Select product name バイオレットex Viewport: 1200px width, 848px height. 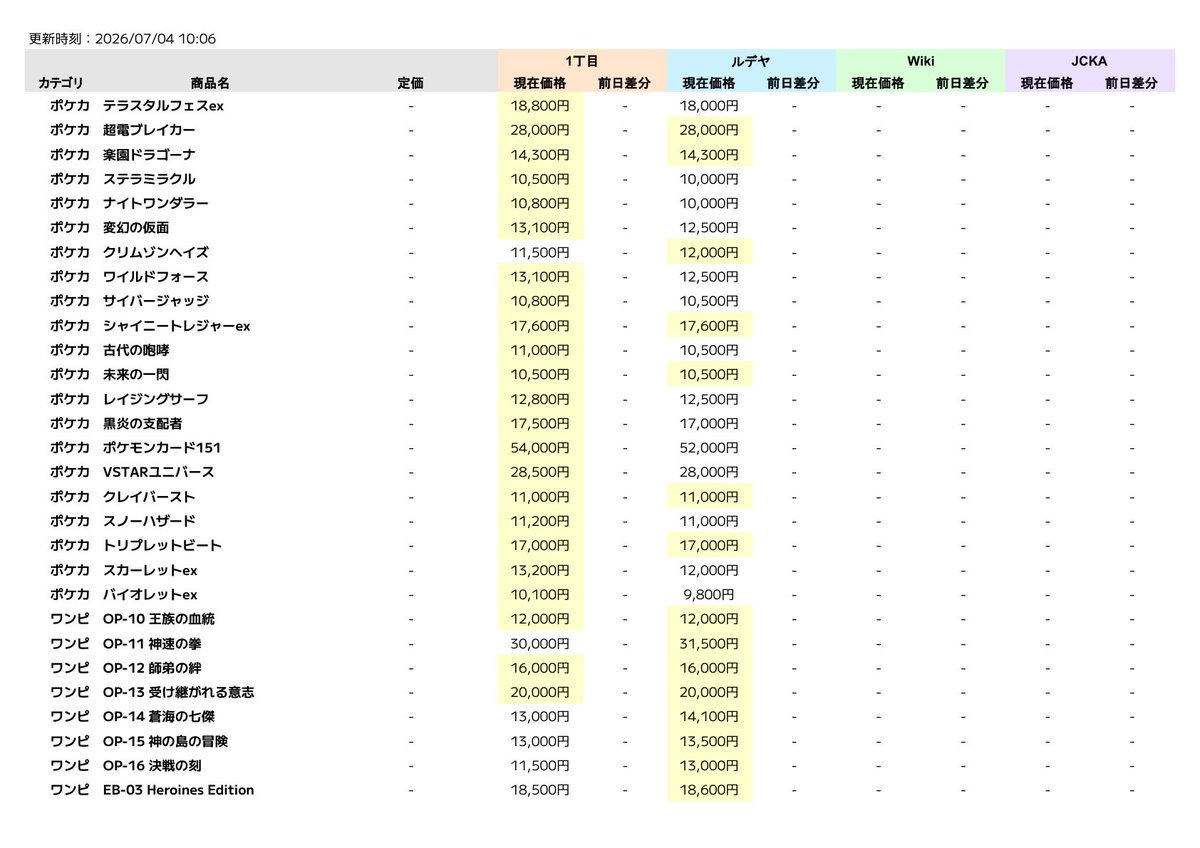(x=150, y=594)
